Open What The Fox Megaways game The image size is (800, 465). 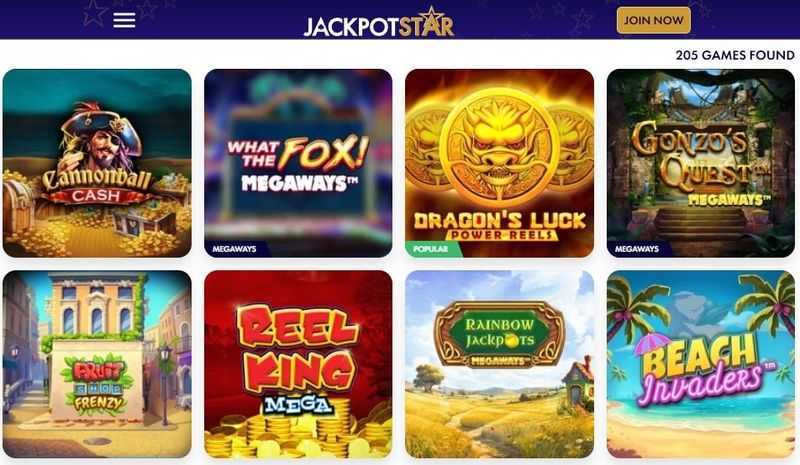coord(298,163)
